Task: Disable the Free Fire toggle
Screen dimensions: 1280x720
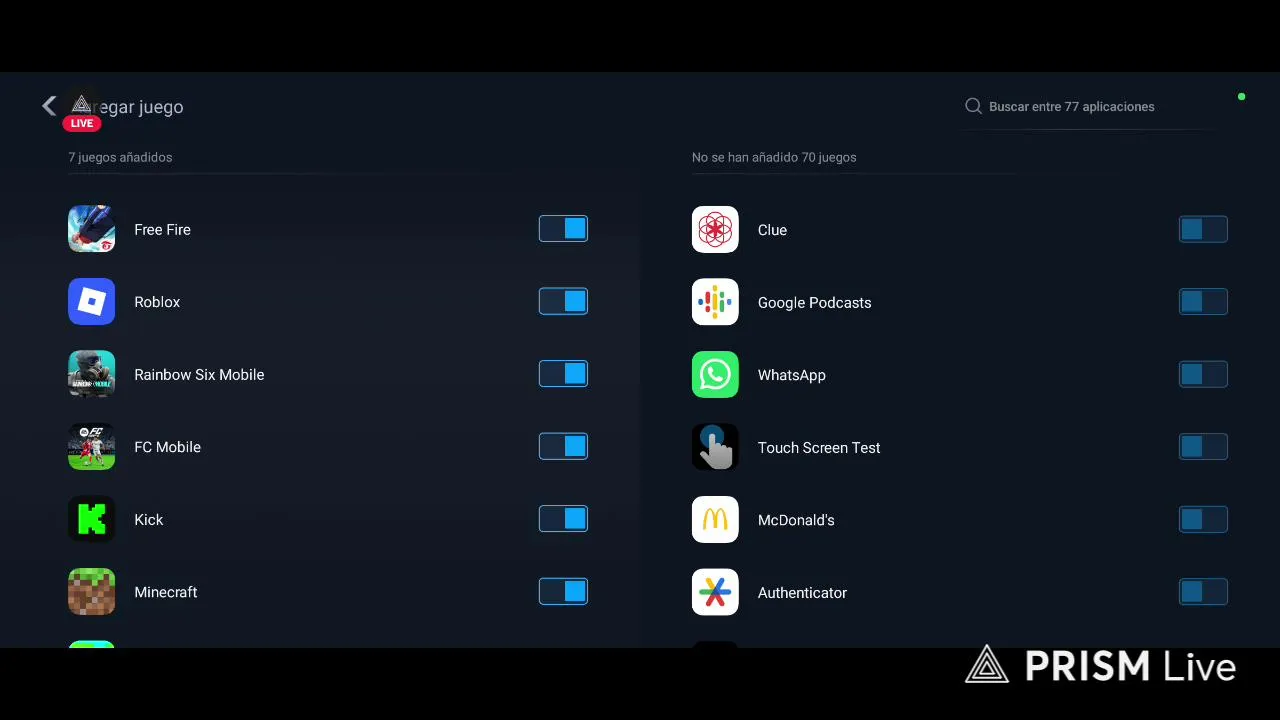Action: [563, 229]
